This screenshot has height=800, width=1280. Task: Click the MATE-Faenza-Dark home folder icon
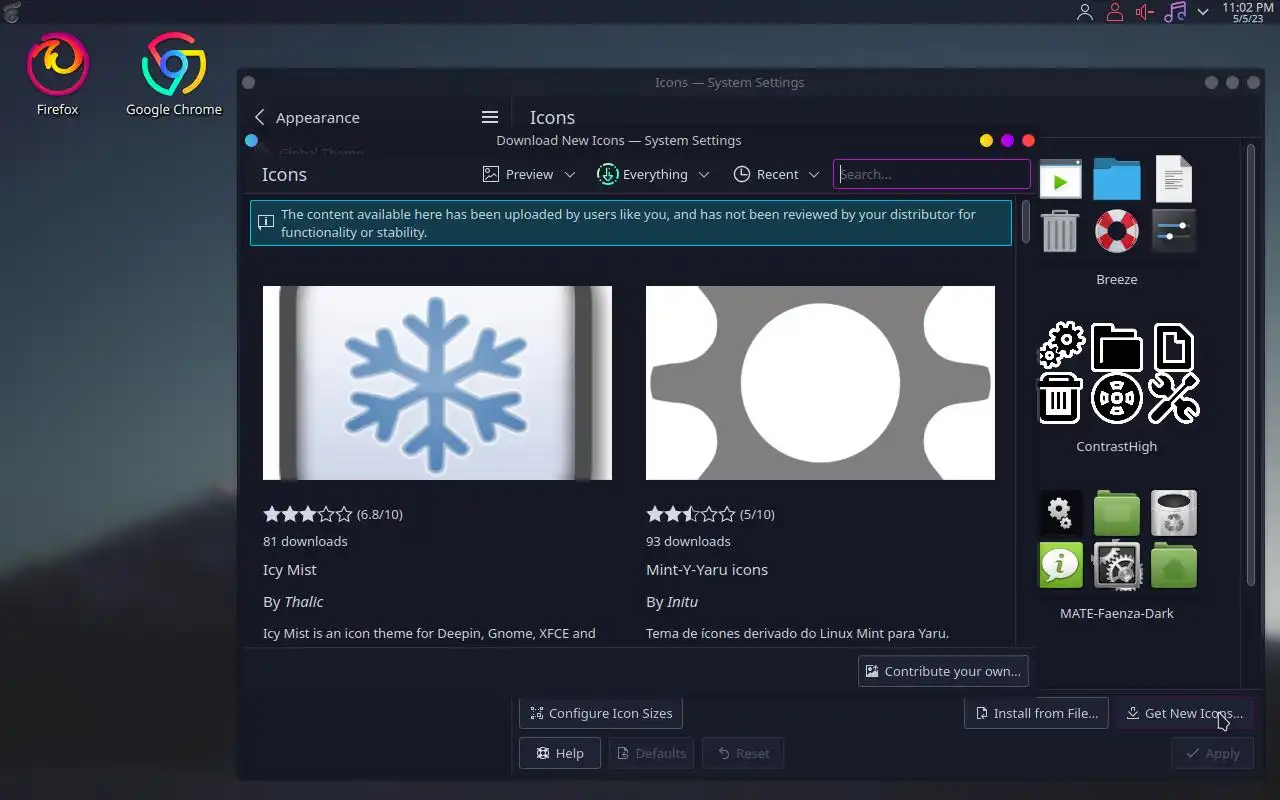click(1174, 565)
